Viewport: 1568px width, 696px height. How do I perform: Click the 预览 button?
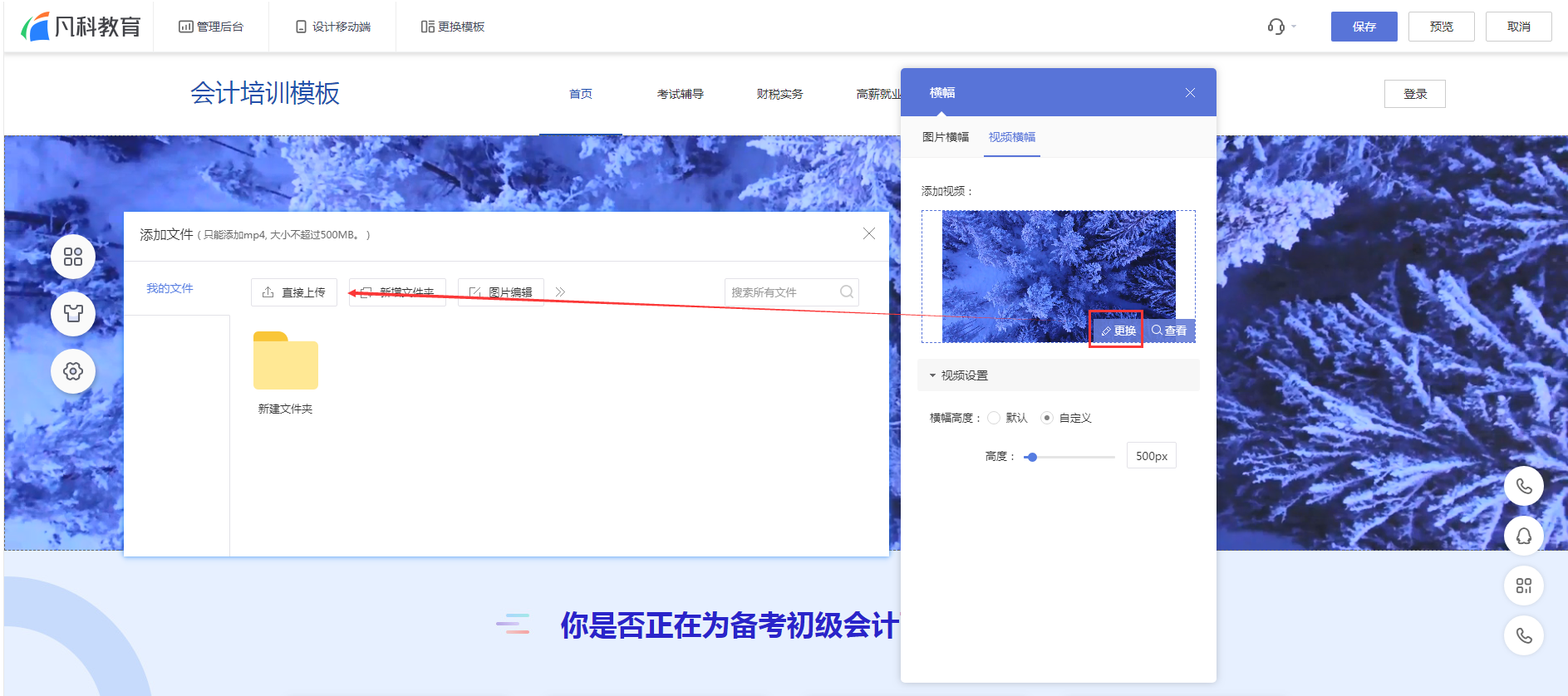click(1441, 27)
